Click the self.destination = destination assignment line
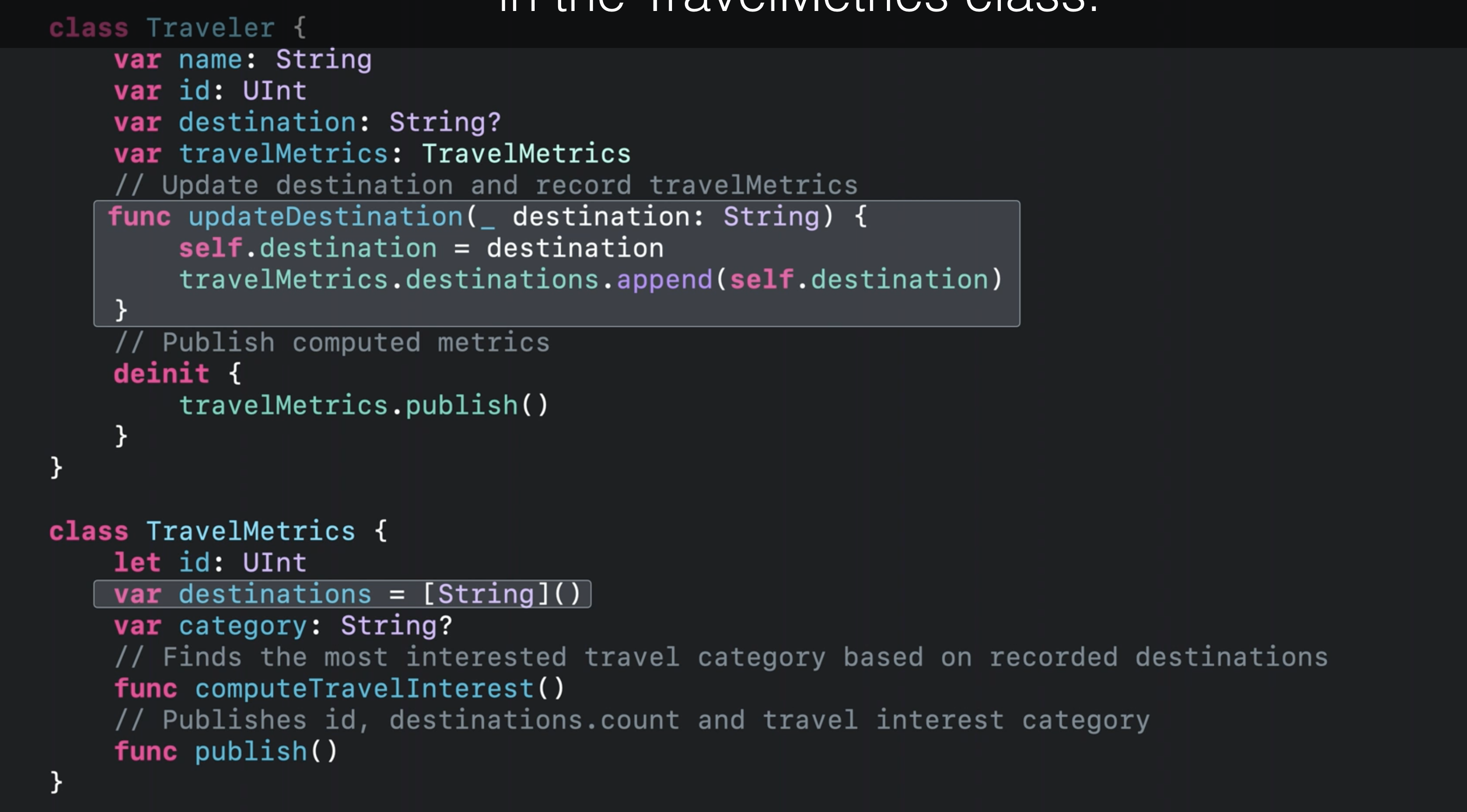The width and height of the screenshot is (1467, 812). pos(420,249)
